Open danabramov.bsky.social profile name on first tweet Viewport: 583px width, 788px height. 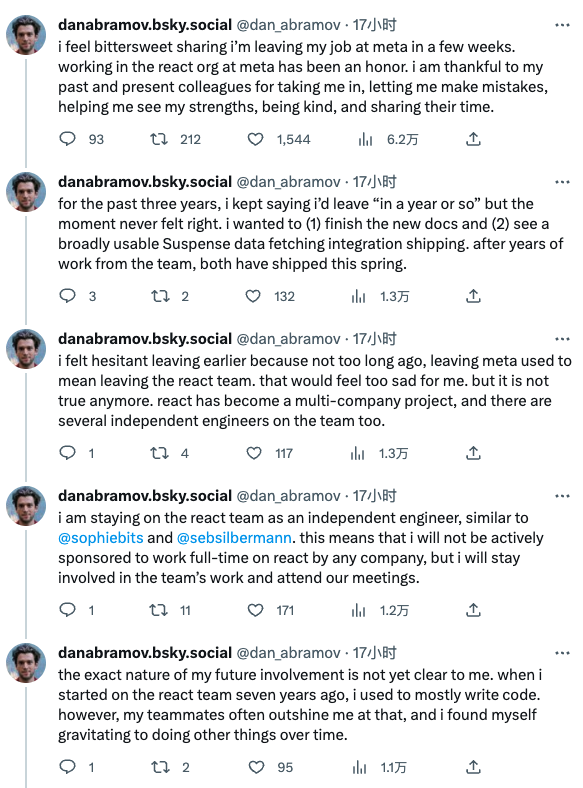pyautogui.click(x=145, y=25)
